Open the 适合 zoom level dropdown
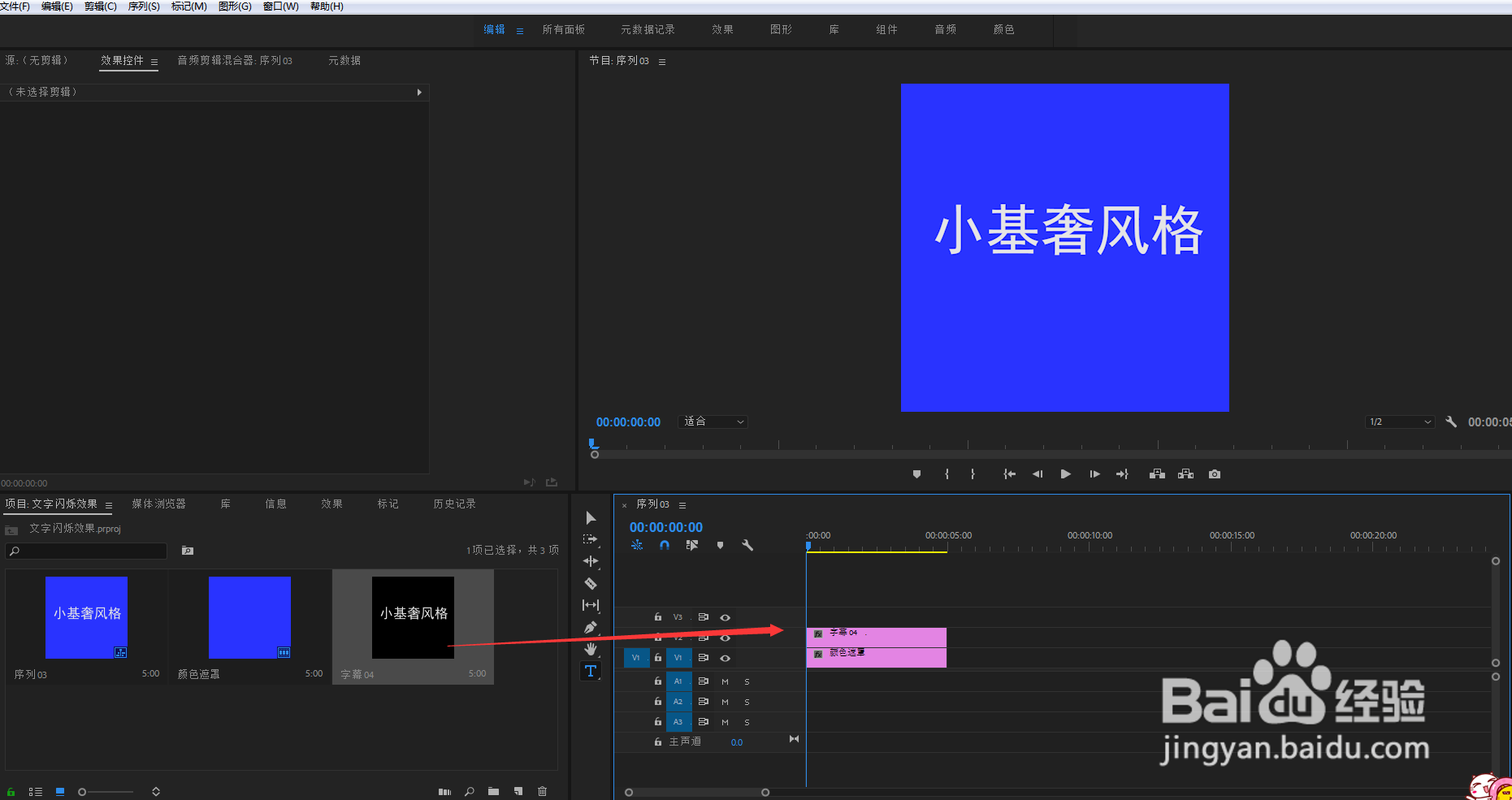Viewport: 1512px width, 800px height. [x=713, y=422]
